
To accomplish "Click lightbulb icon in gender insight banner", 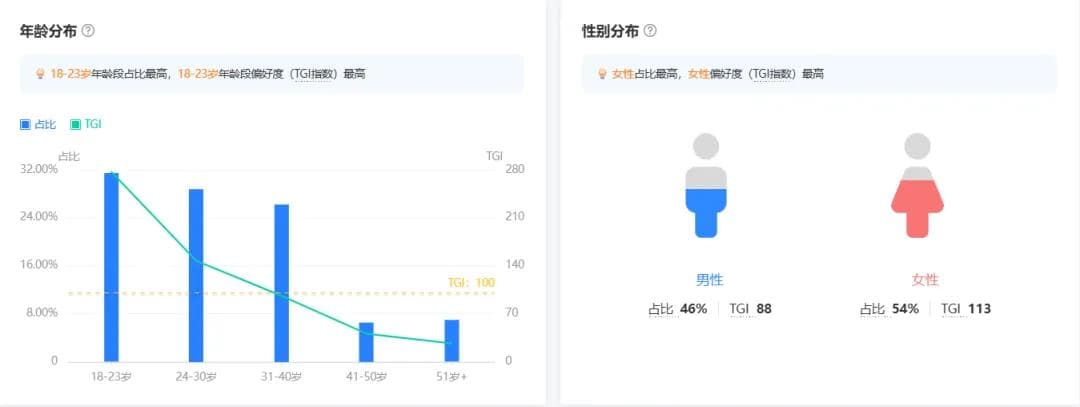I will pyautogui.click(x=603, y=74).
